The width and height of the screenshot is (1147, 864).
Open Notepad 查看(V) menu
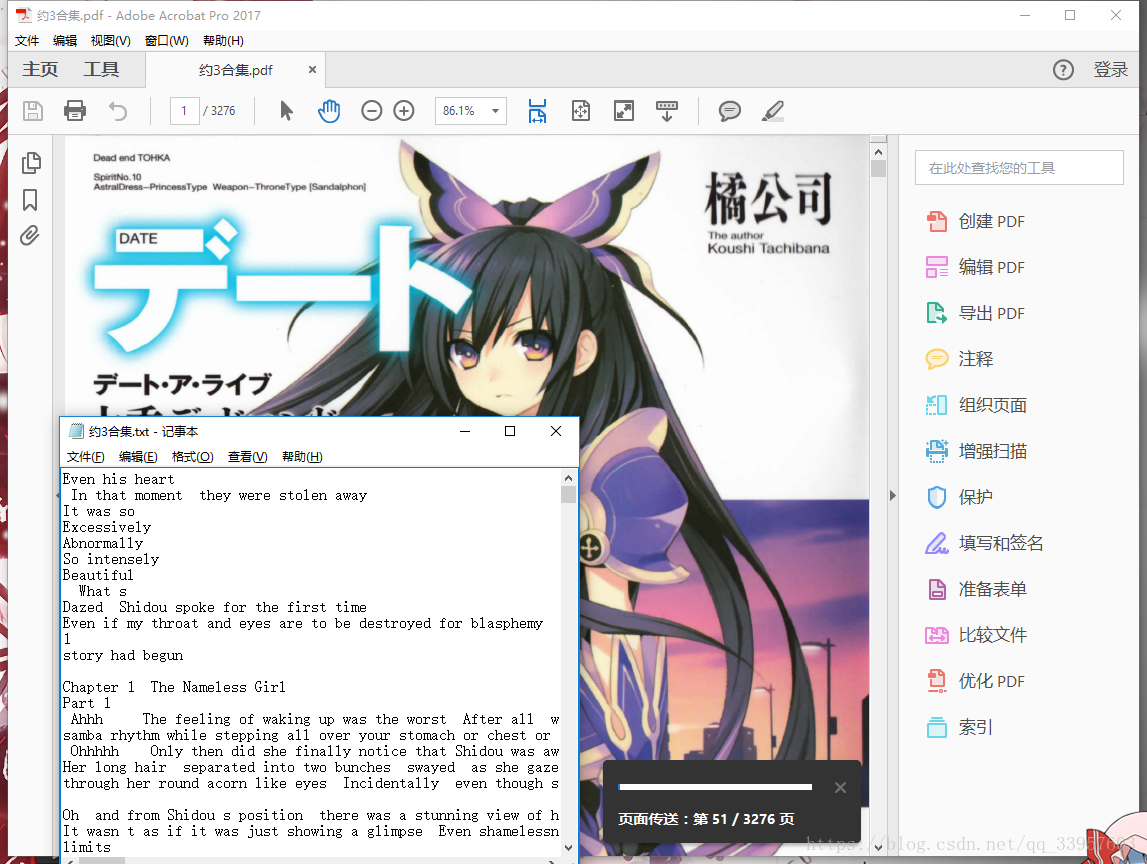click(x=247, y=457)
